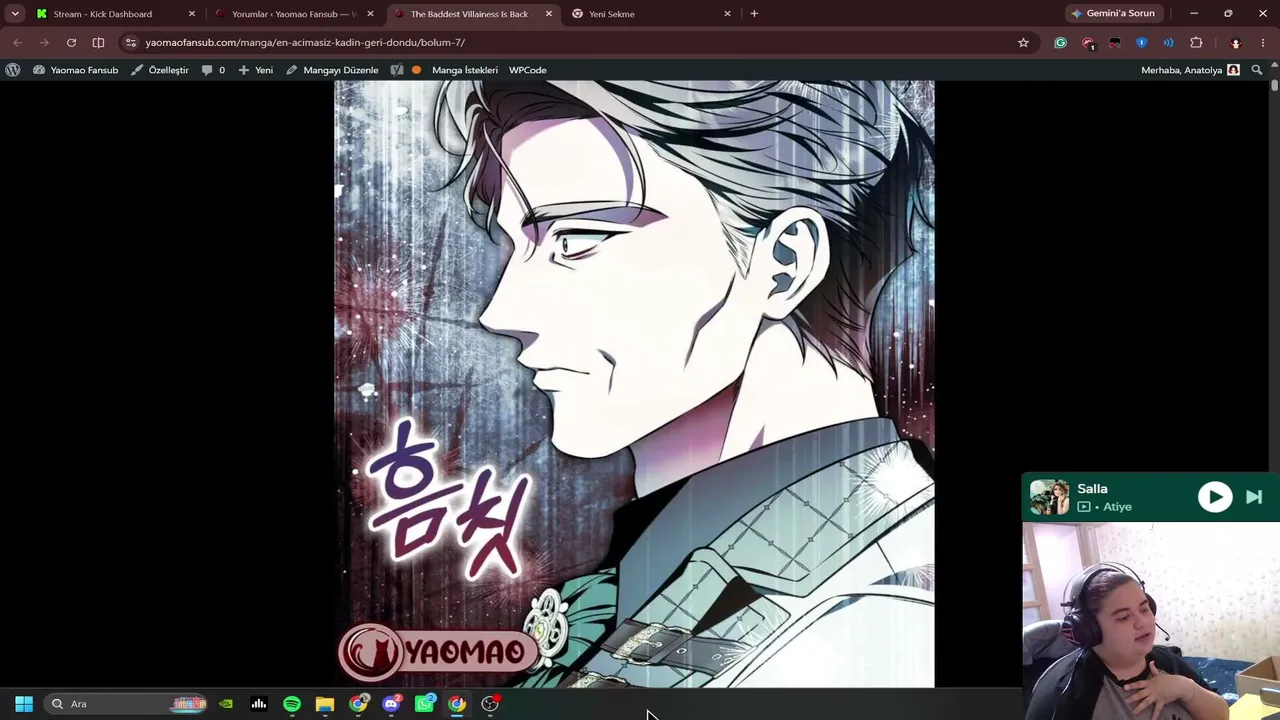
Task: Open the Gemini'a Sorun assistant button
Action: coord(1113,14)
